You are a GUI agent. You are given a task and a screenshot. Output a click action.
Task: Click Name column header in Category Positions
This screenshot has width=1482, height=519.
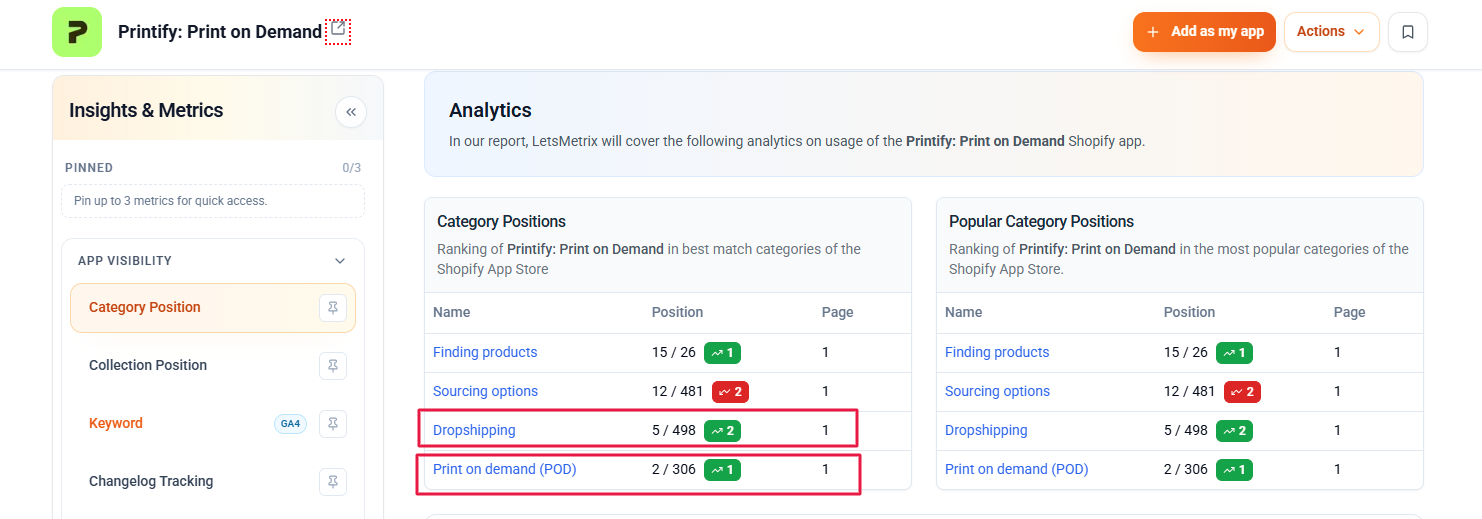coord(452,312)
